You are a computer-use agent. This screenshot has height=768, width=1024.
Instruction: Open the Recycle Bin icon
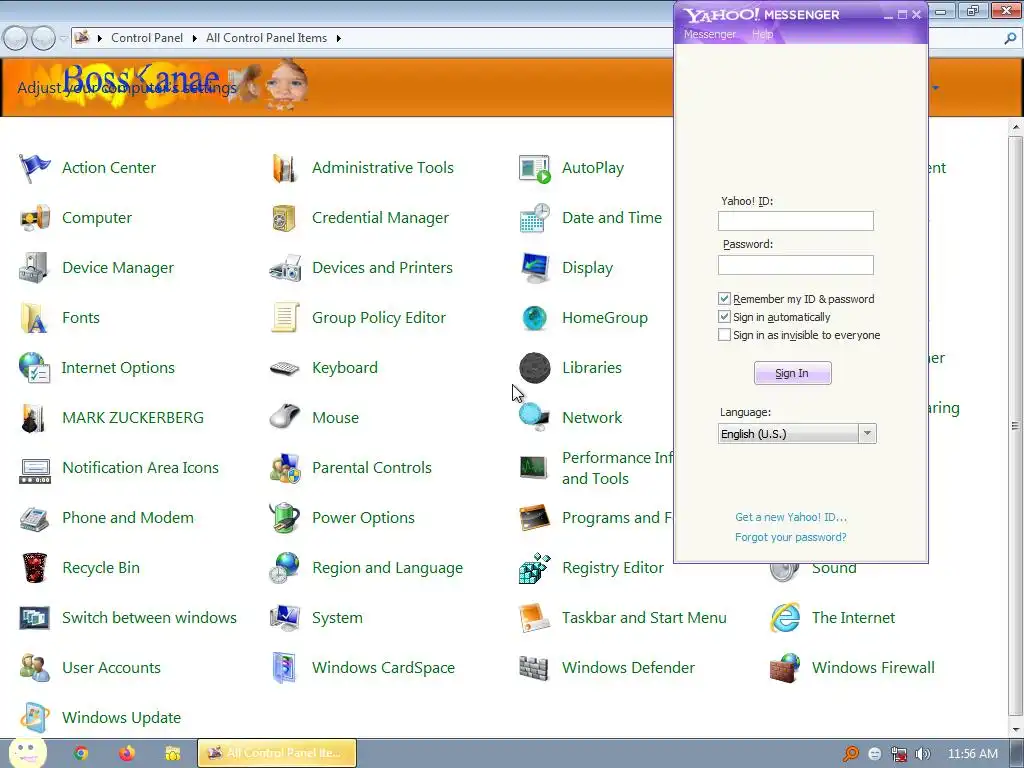(35, 568)
